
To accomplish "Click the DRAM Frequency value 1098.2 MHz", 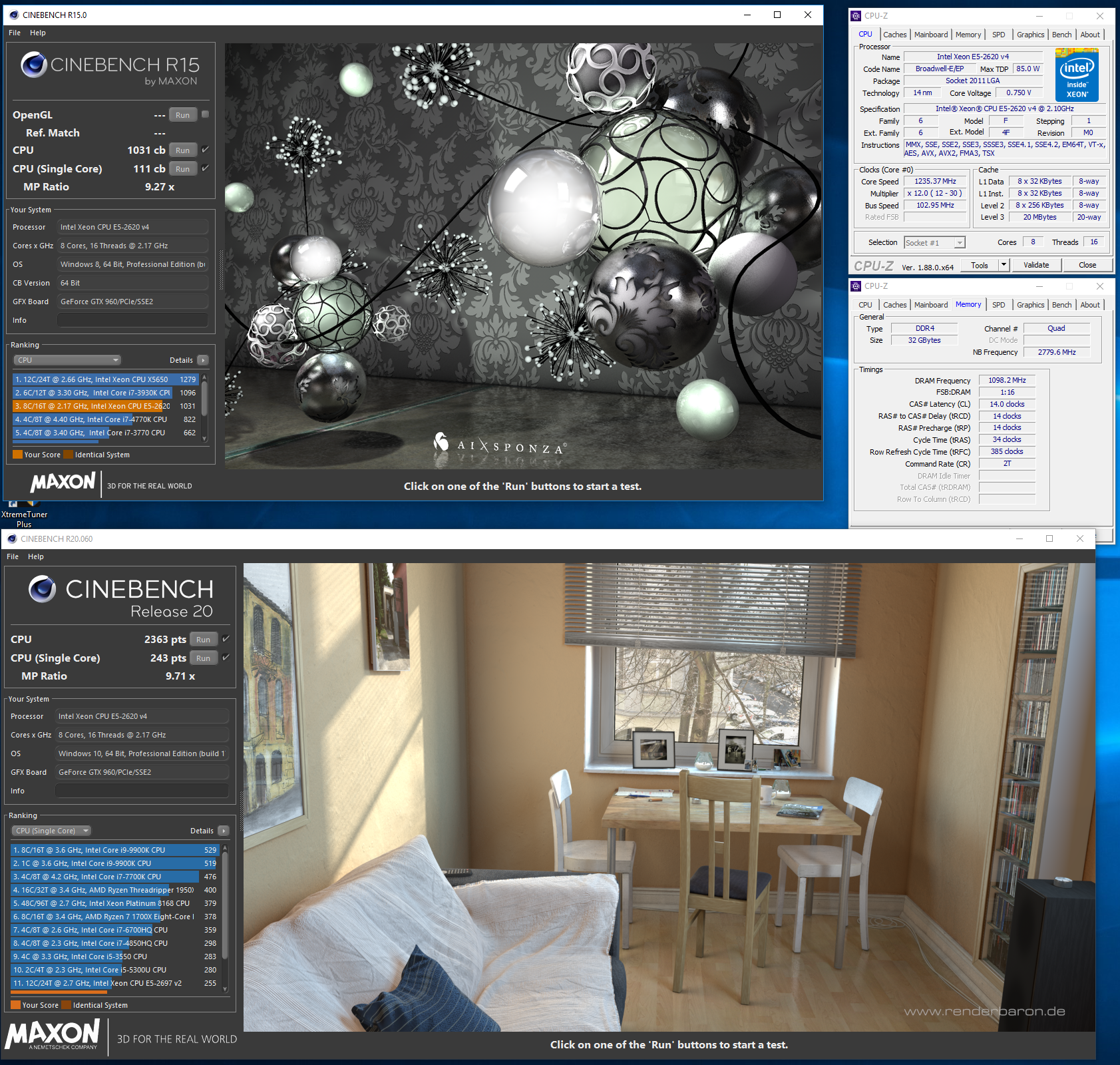I will 1007,380.
